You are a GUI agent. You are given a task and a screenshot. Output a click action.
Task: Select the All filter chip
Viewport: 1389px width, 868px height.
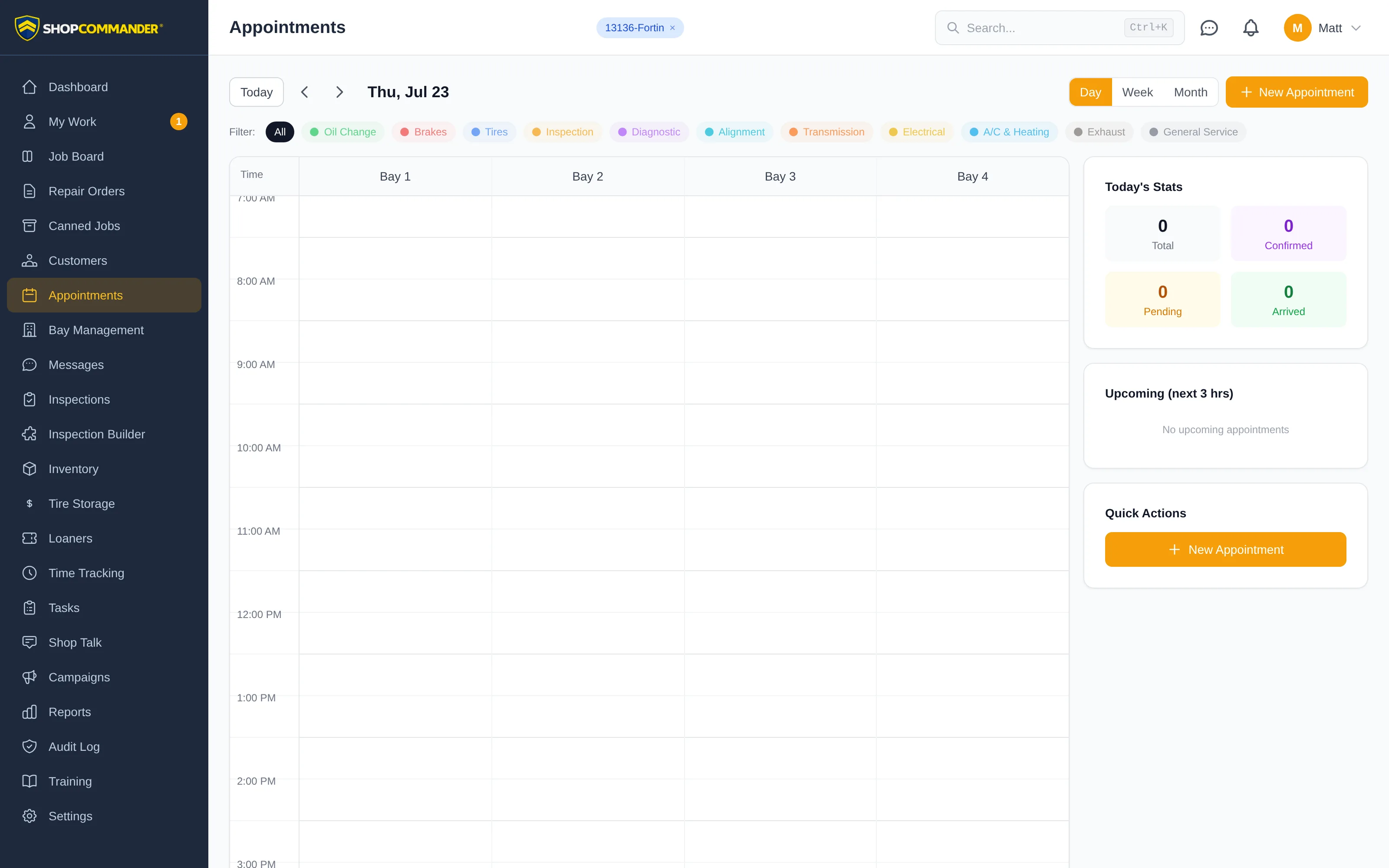coord(280,132)
